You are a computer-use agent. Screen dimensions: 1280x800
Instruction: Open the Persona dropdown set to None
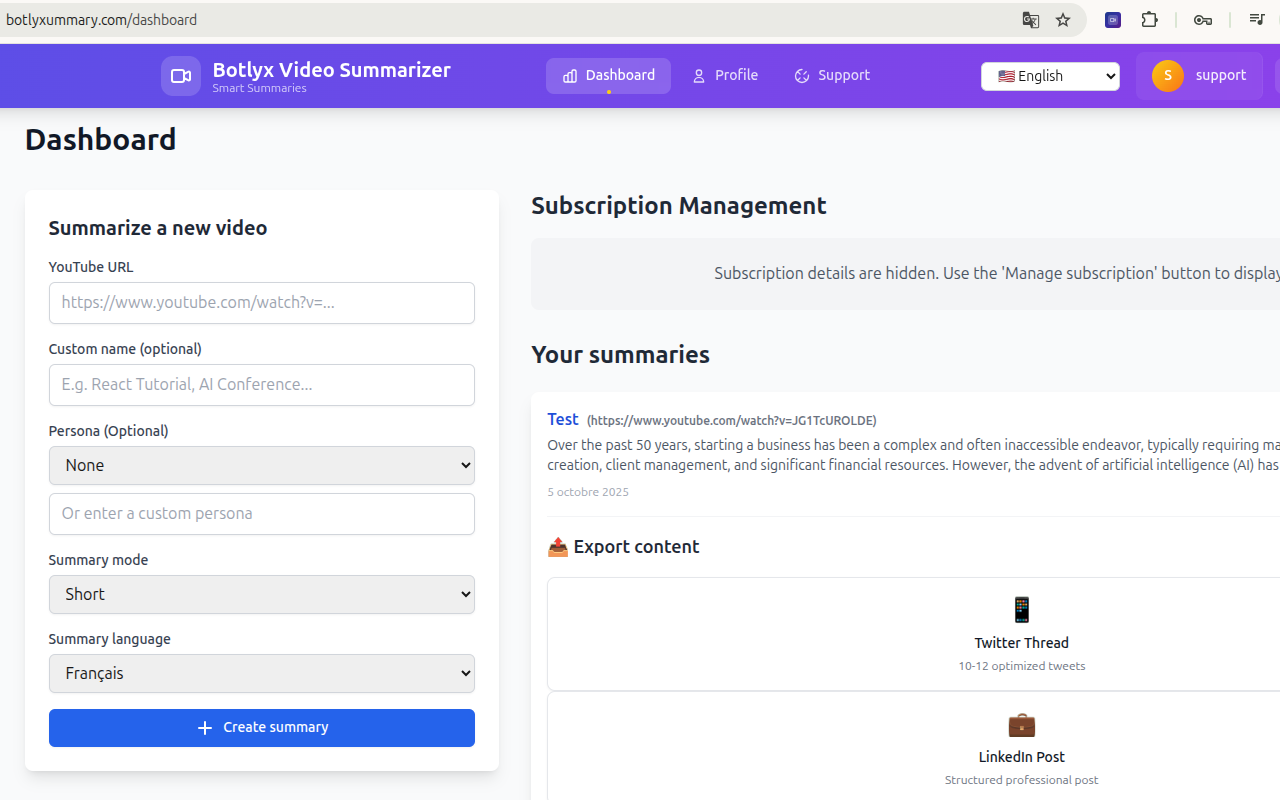tap(261, 465)
